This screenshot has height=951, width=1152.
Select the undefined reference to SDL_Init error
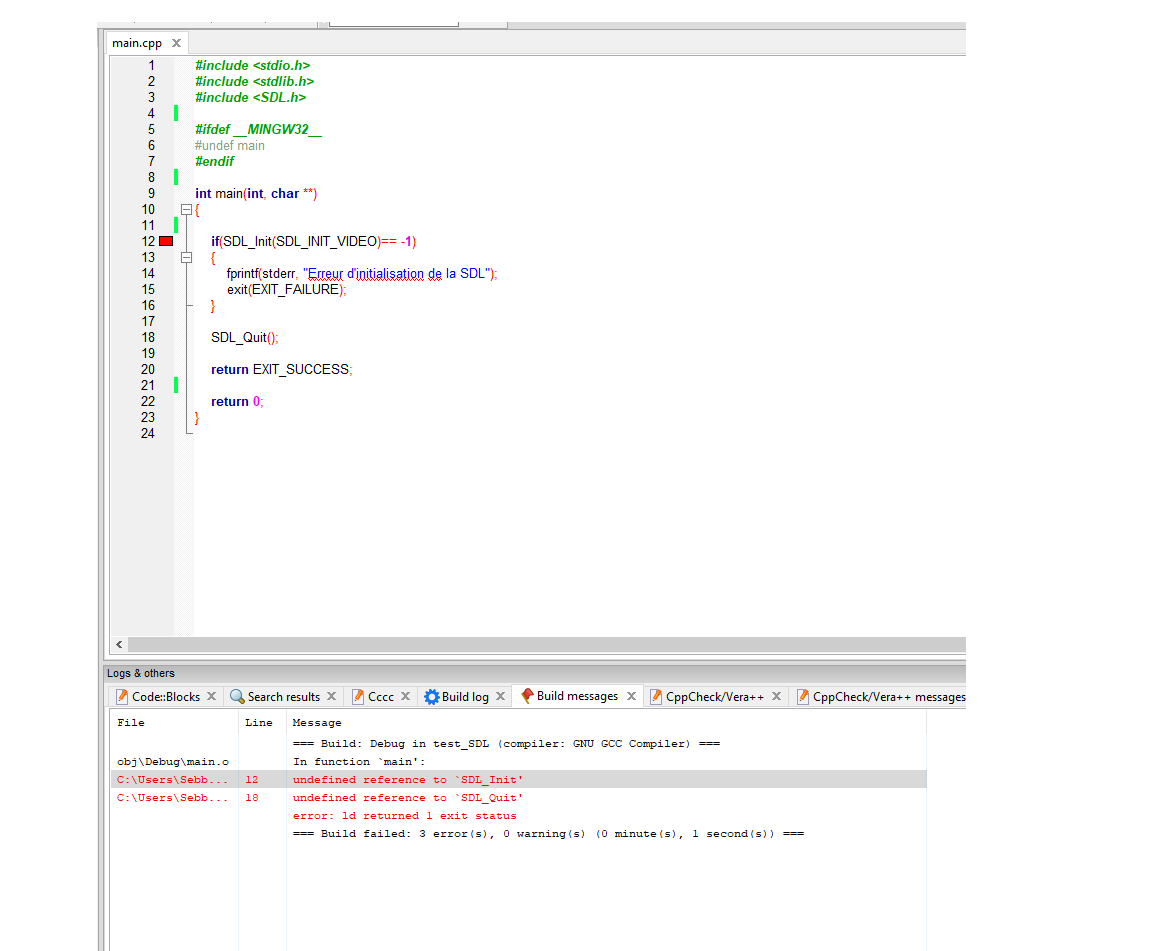coord(408,780)
